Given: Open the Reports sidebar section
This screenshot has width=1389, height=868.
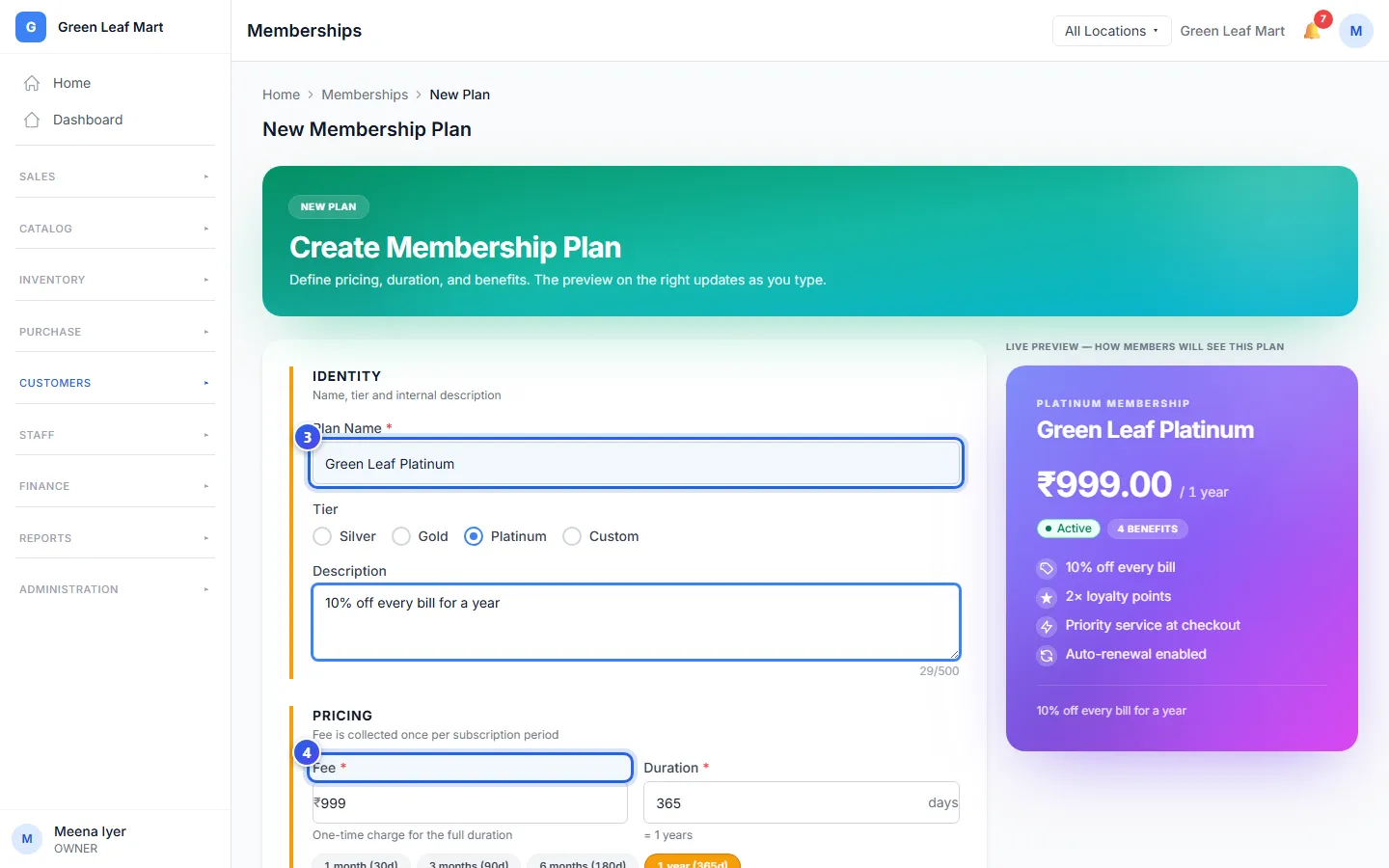Looking at the screenshot, I should [115, 538].
